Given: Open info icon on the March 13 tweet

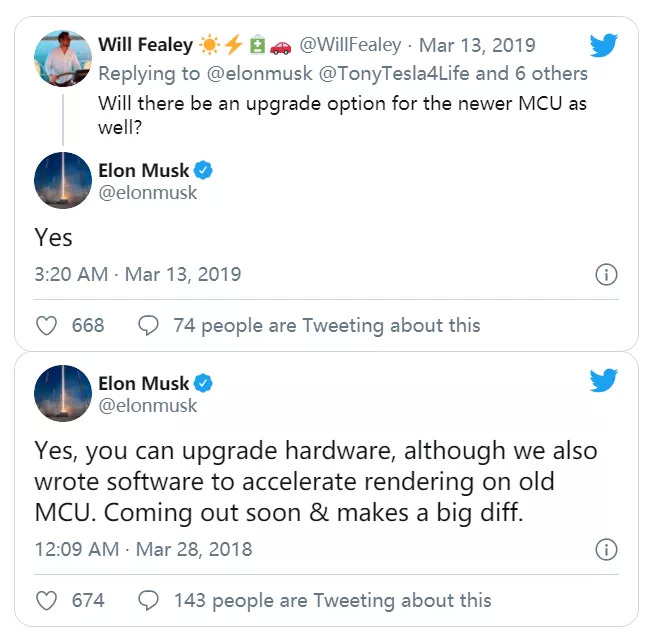Looking at the screenshot, I should [605, 274].
